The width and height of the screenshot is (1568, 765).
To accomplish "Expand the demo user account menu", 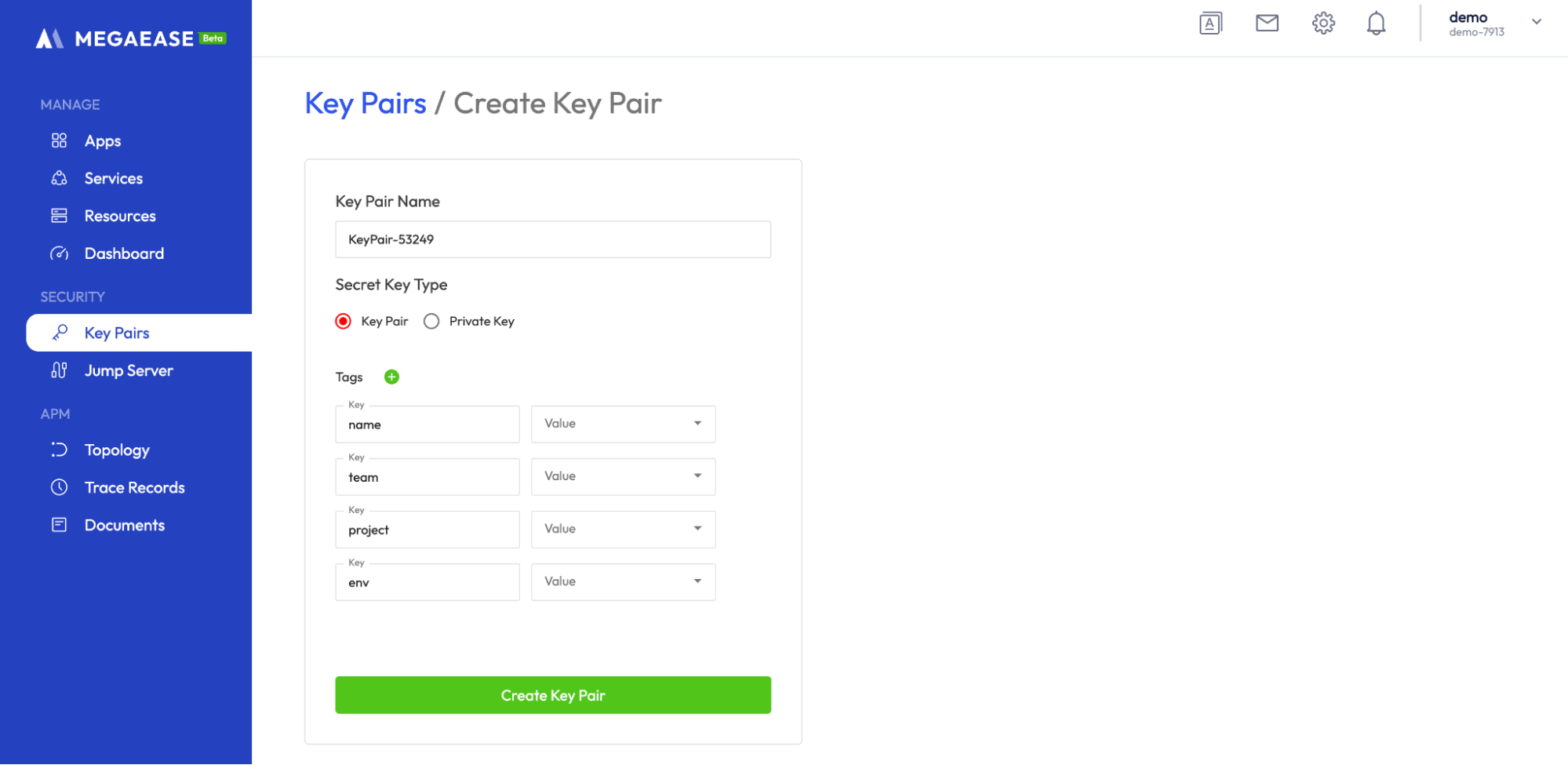I will tap(1536, 23).
